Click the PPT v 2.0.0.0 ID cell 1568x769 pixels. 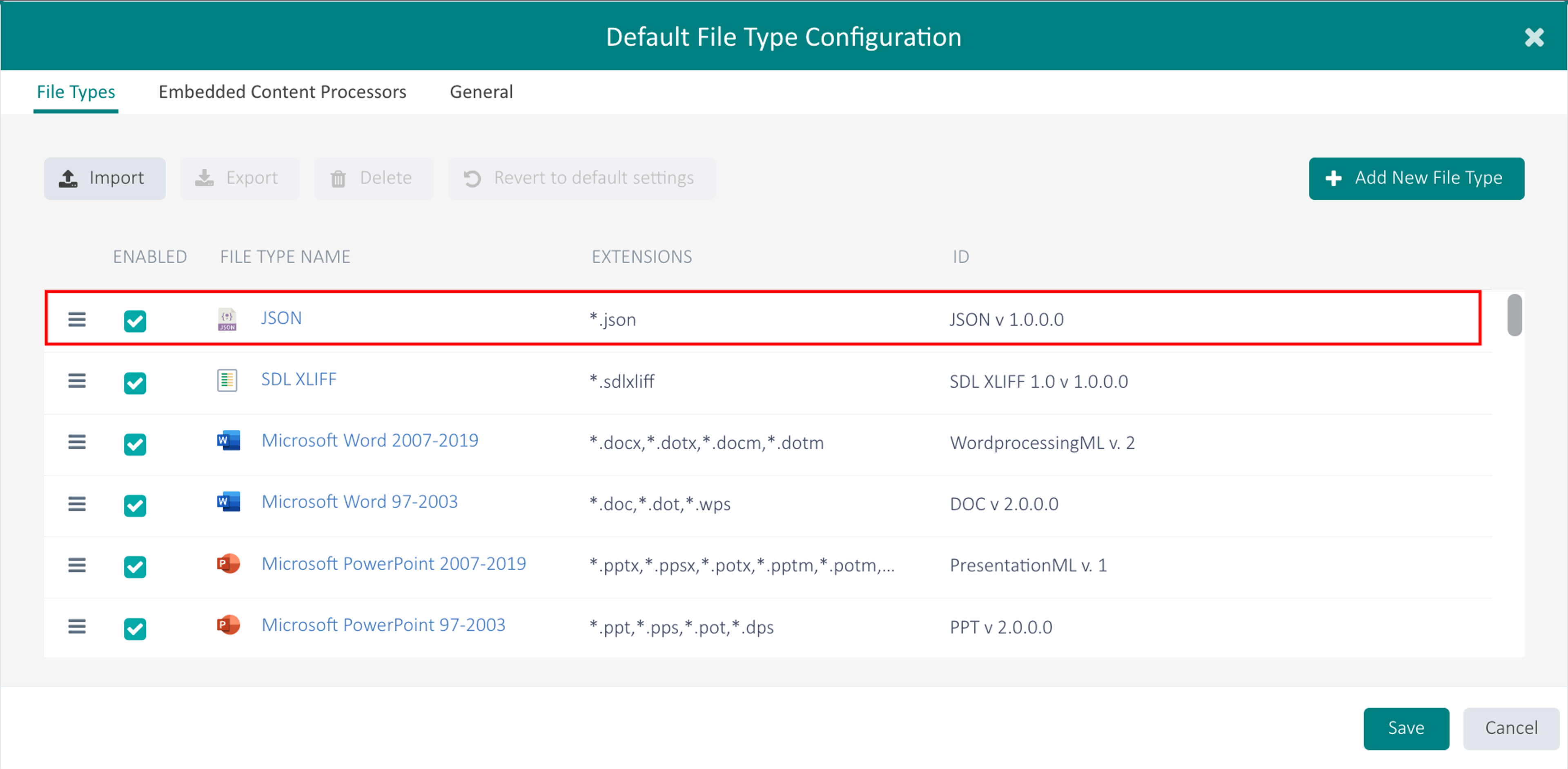pyautogui.click(x=1001, y=627)
